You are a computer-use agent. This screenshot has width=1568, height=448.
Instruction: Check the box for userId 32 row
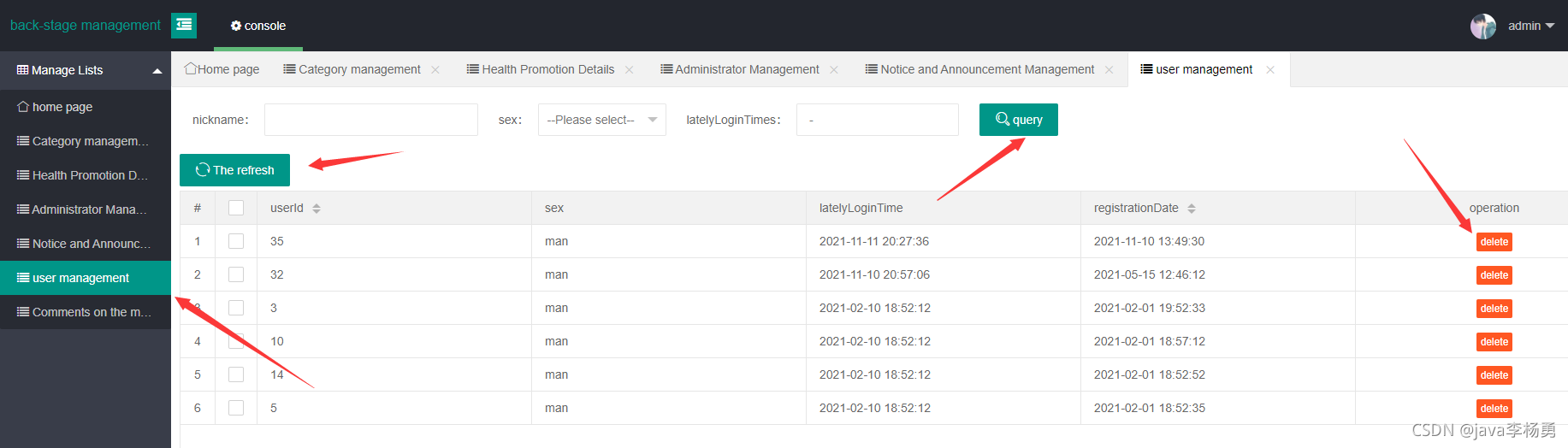tap(236, 274)
